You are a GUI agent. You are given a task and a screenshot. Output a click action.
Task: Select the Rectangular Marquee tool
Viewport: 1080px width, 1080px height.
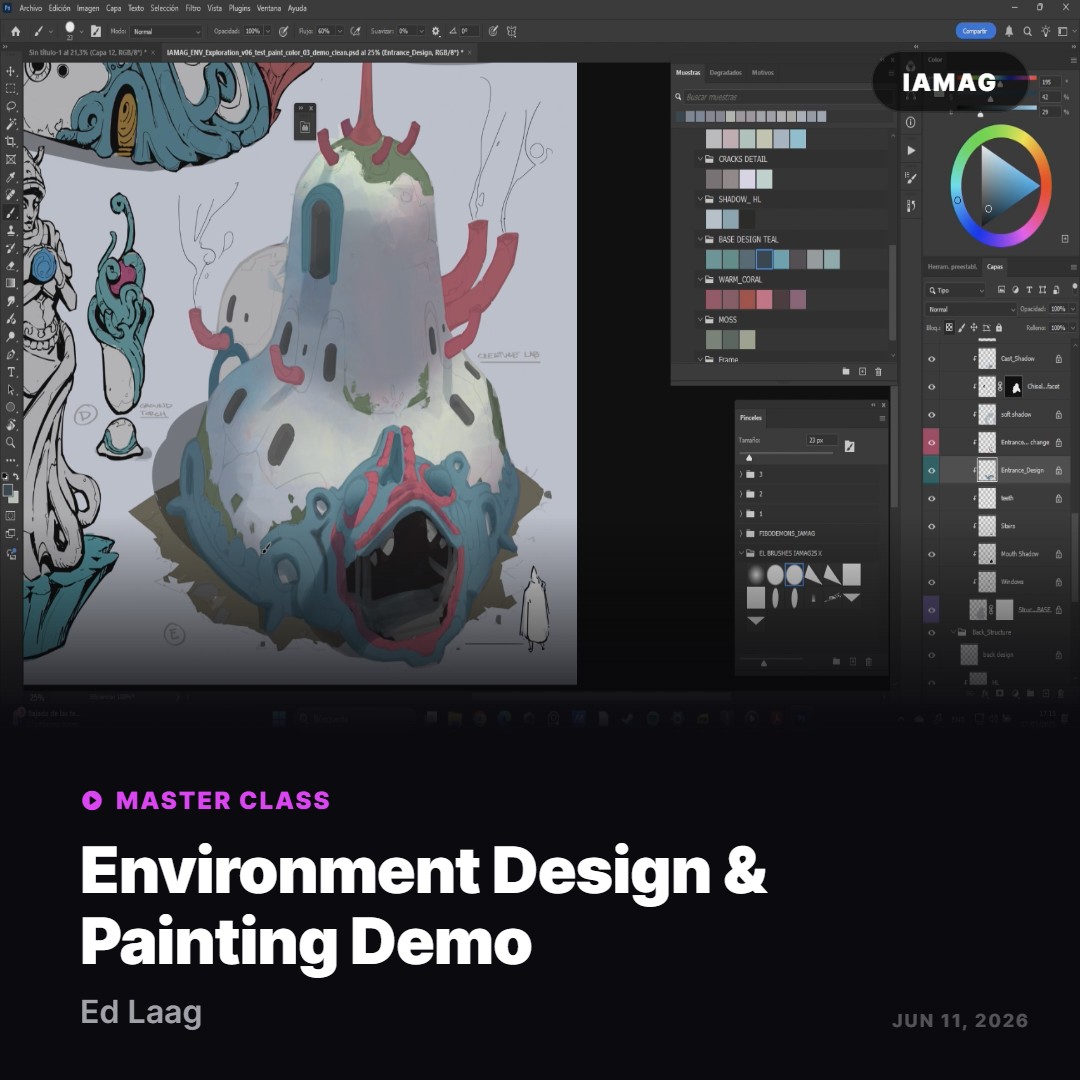[10, 89]
